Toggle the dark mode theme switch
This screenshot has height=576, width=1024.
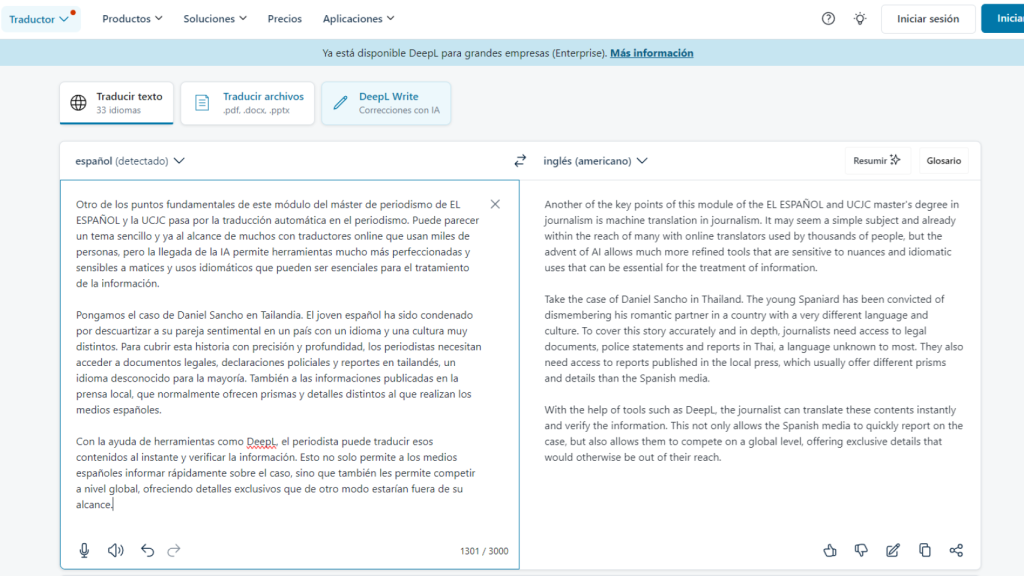(x=859, y=18)
